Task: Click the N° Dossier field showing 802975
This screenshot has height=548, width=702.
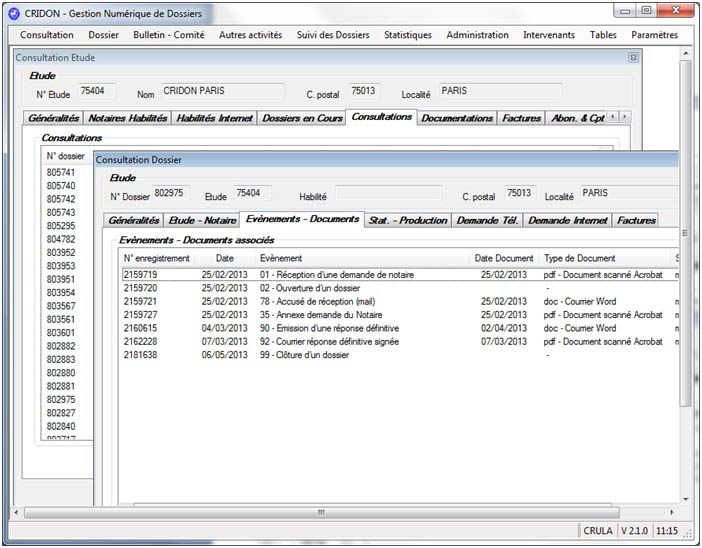Action: pyautogui.click(x=171, y=193)
